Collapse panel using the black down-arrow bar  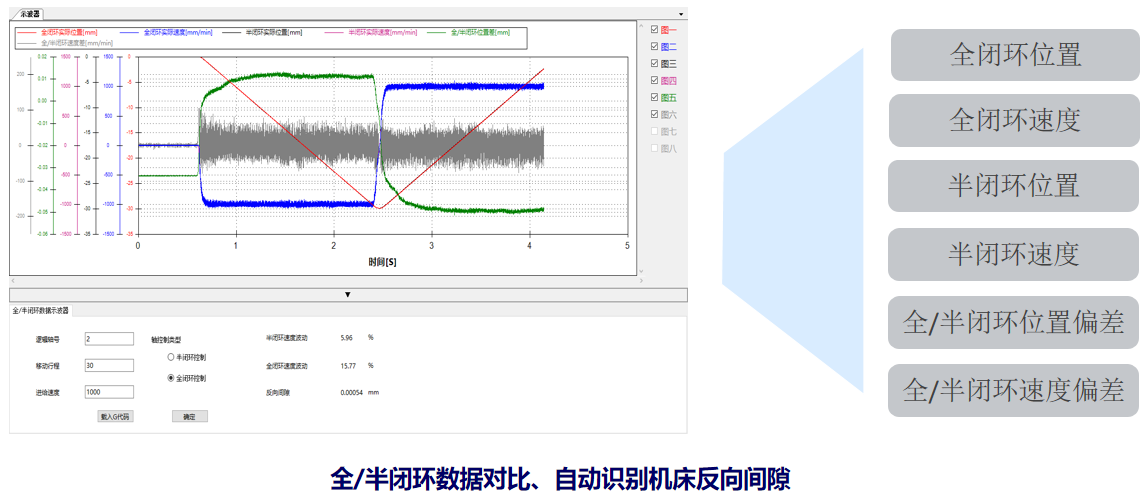348,294
